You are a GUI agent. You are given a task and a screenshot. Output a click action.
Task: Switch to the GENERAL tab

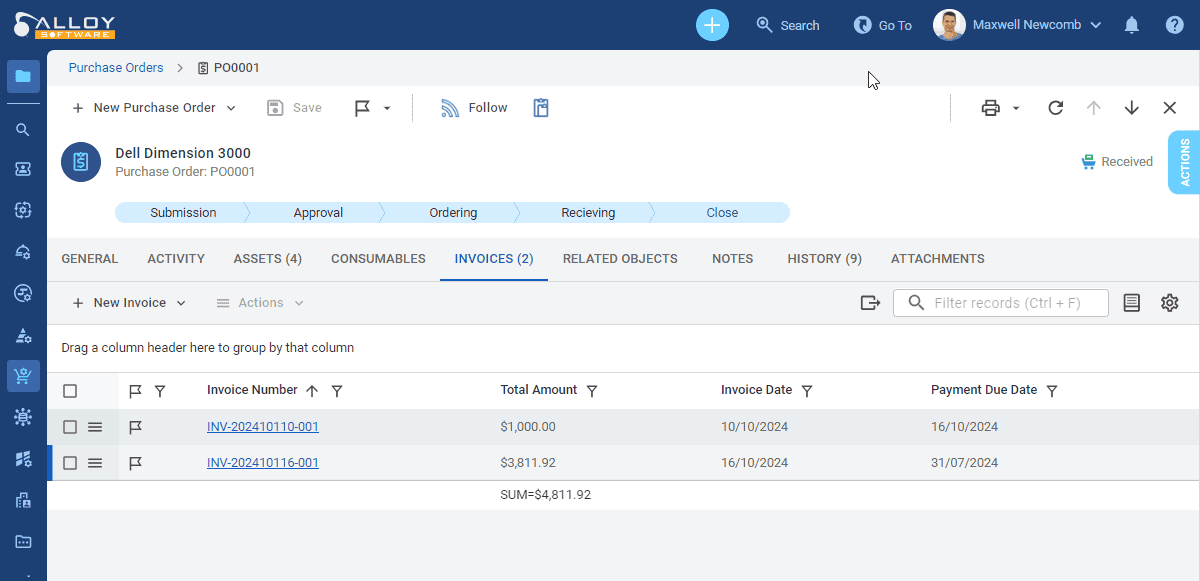(90, 259)
